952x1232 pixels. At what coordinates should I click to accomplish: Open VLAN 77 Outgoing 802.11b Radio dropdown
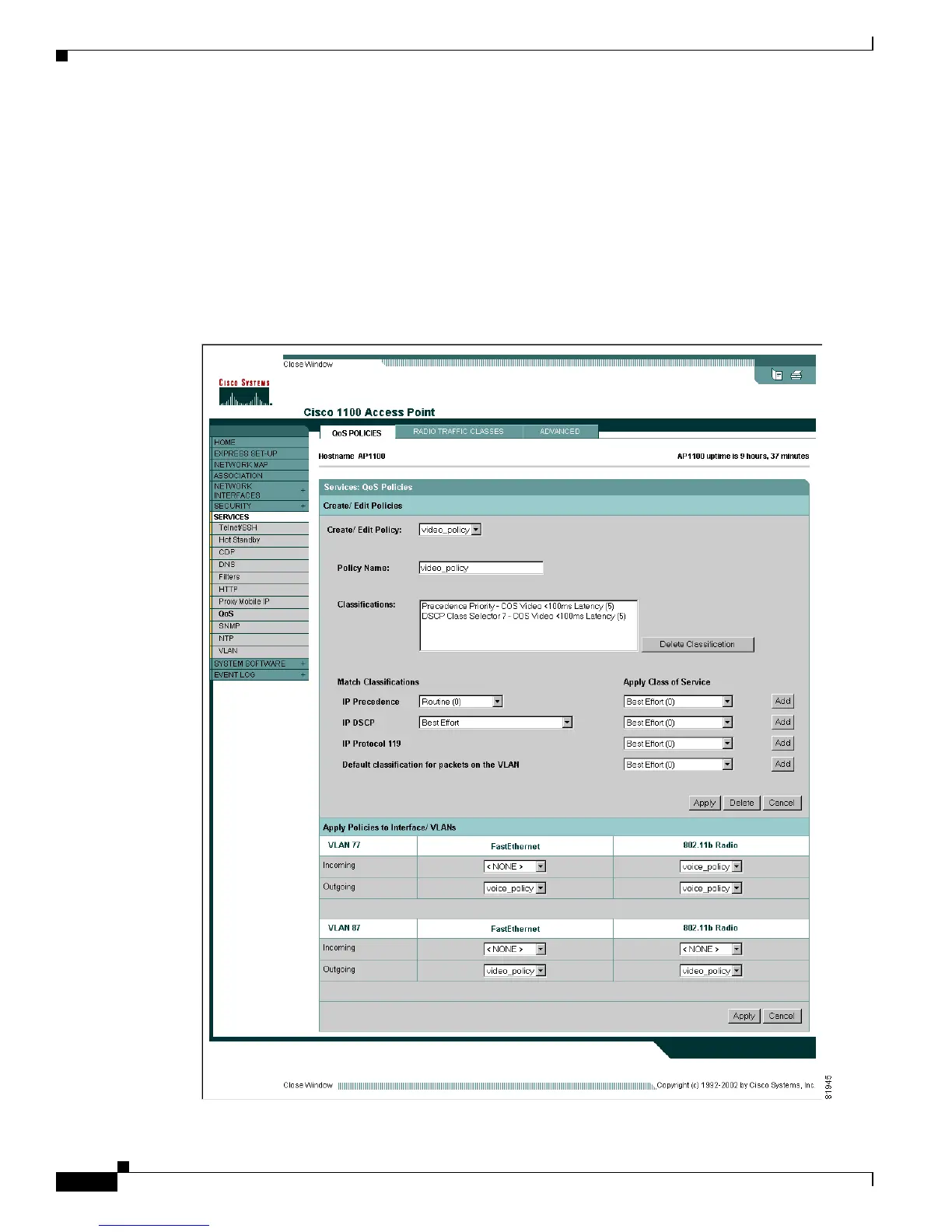coord(711,888)
